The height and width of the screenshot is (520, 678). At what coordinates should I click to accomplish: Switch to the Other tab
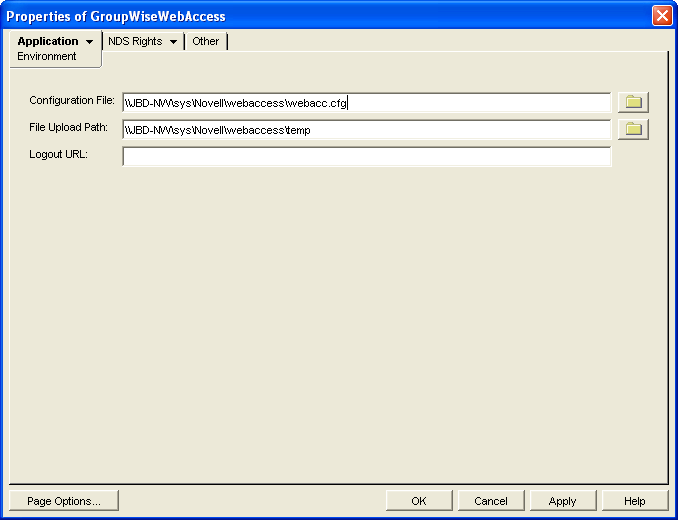pyautogui.click(x=205, y=41)
